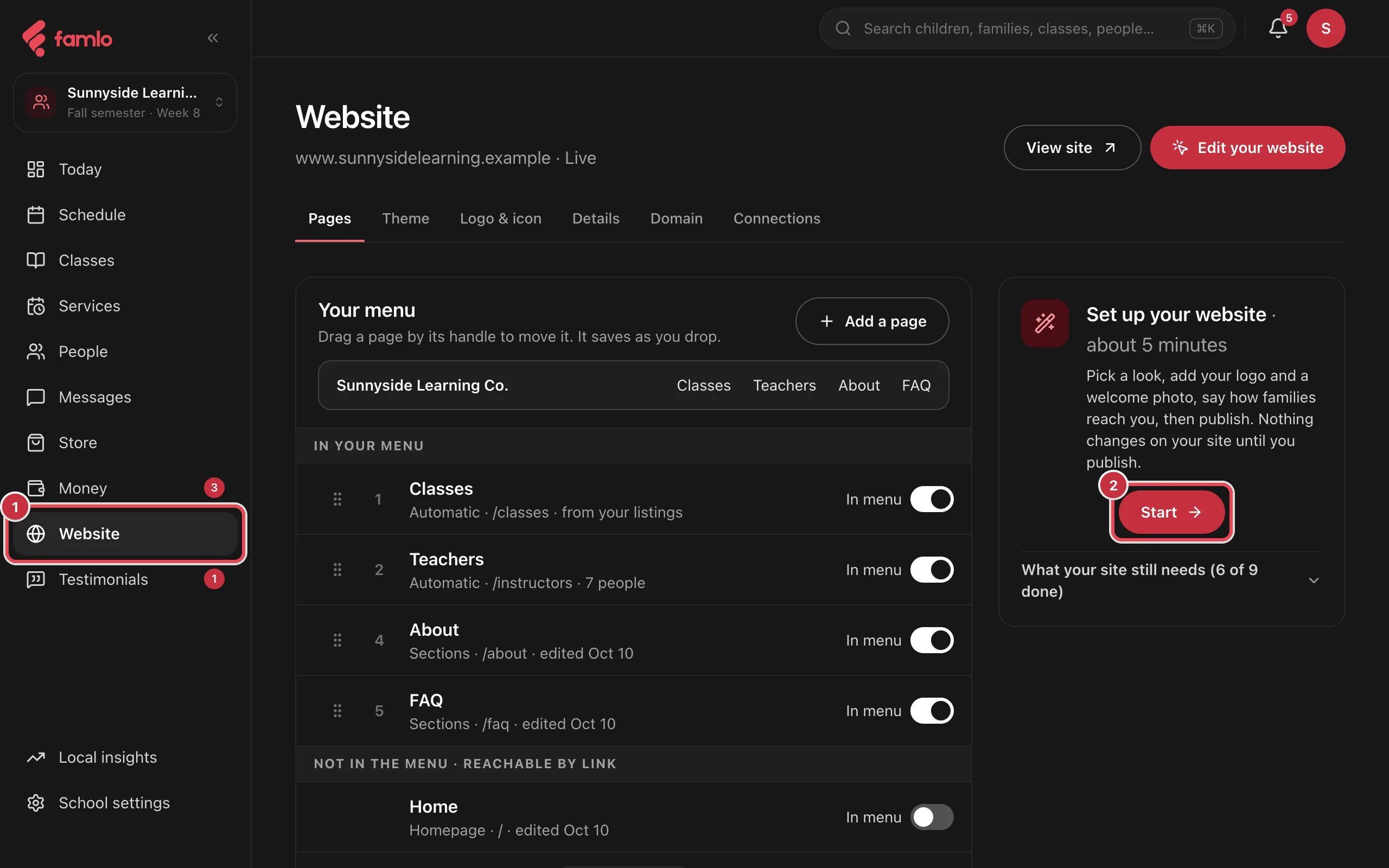Click Start in the setup card

pyautogui.click(x=1171, y=512)
